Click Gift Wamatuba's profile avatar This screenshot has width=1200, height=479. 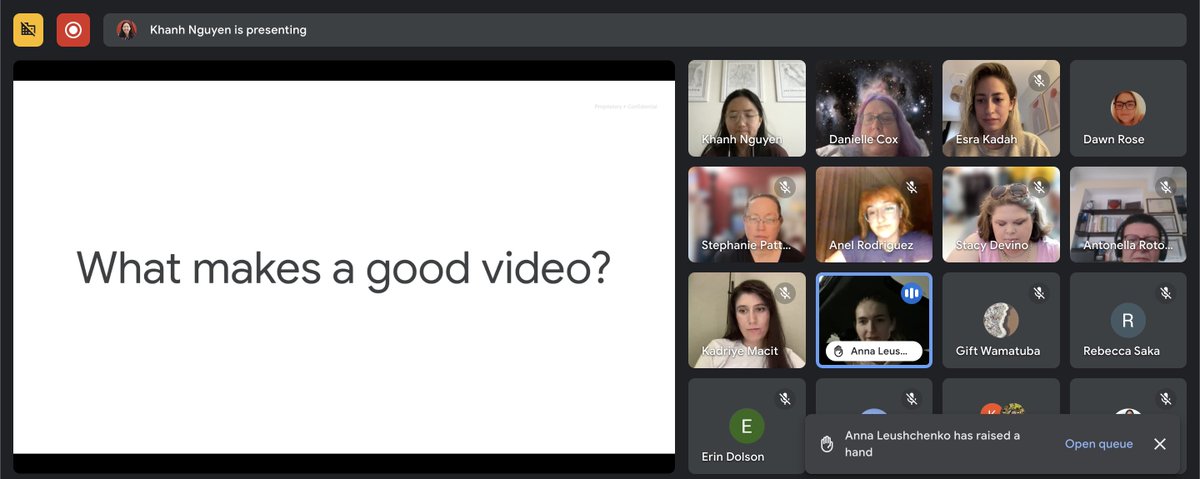coord(1001,320)
